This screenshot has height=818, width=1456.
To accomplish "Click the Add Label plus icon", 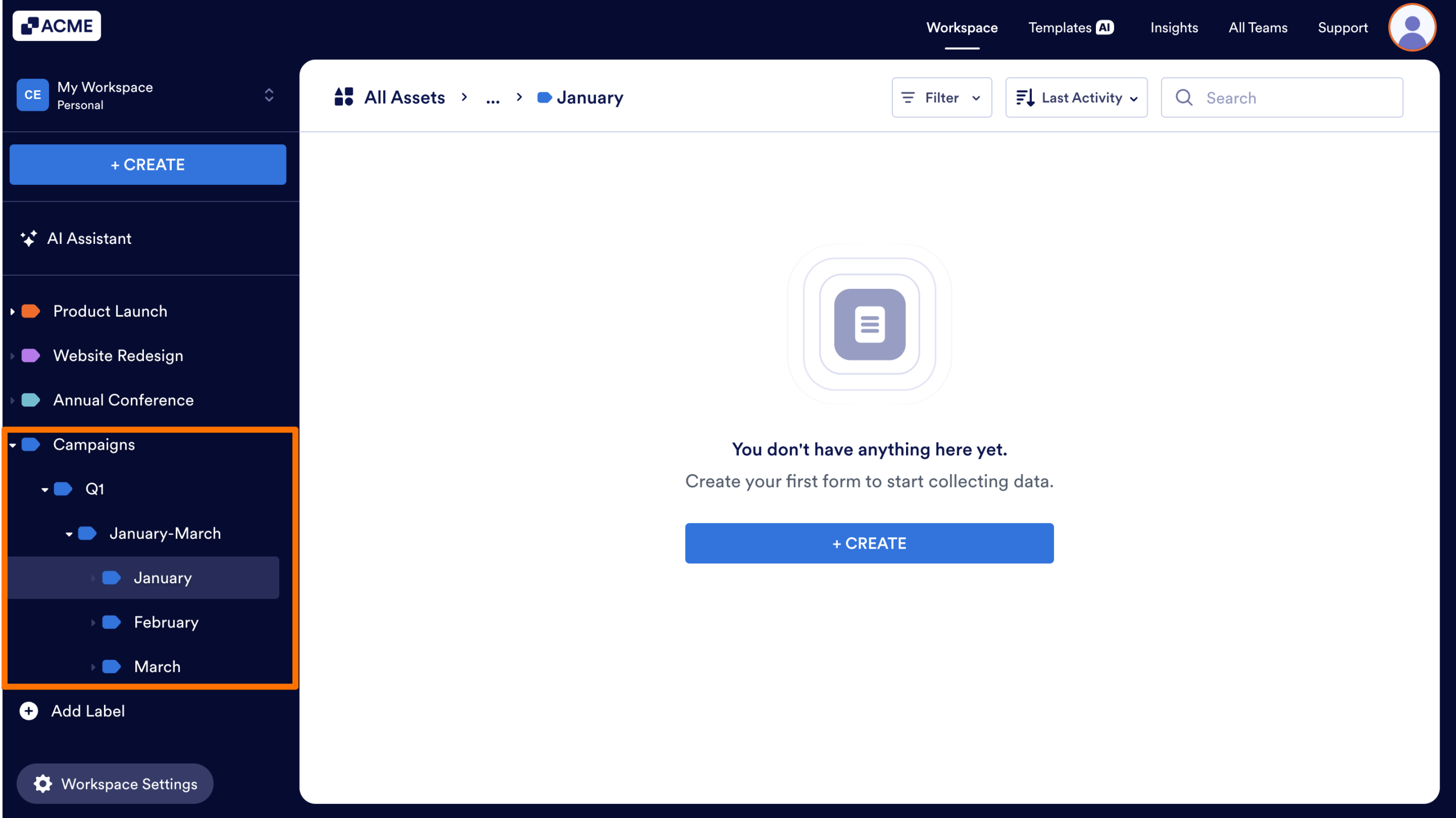I will tap(28, 711).
